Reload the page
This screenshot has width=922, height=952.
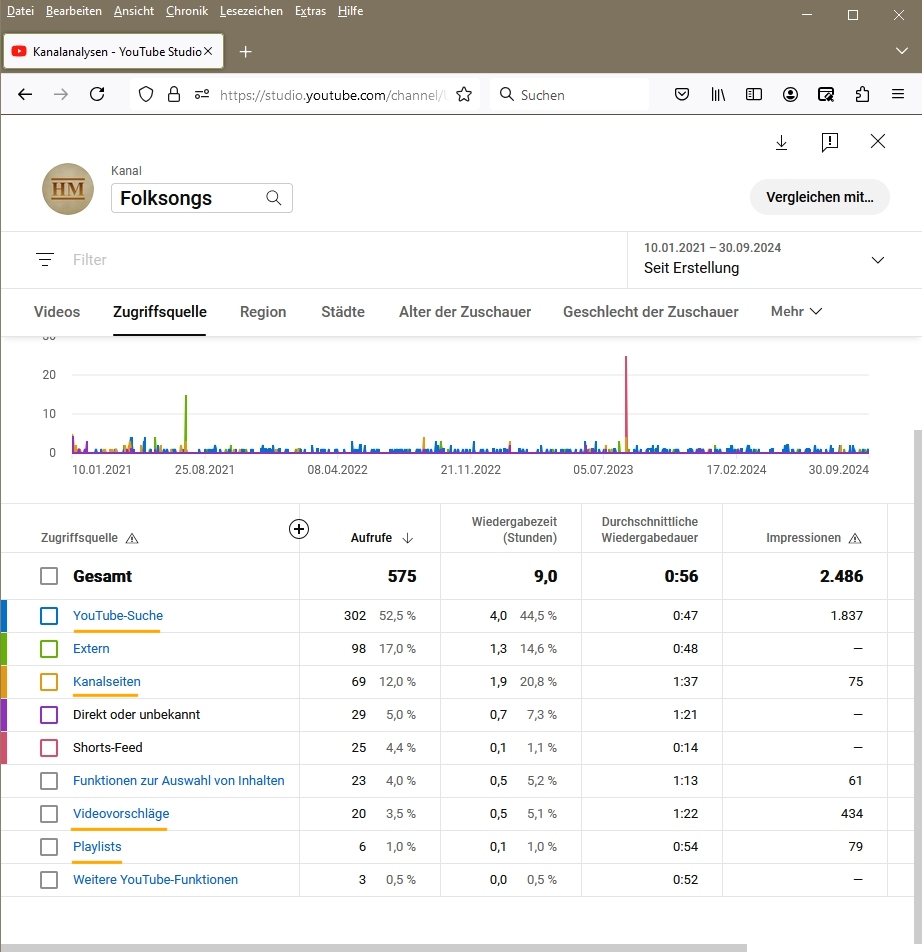pos(97,94)
